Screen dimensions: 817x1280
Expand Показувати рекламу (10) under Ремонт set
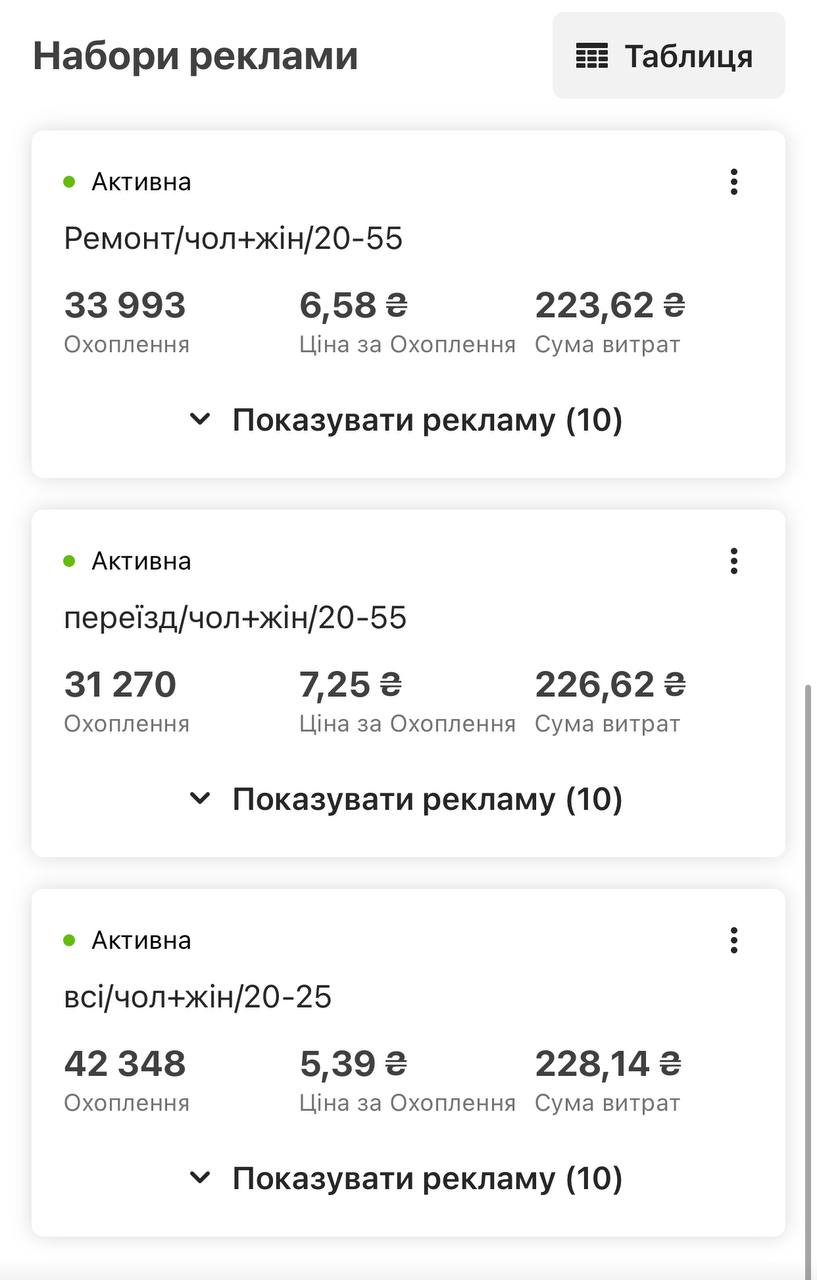(406, 420)
